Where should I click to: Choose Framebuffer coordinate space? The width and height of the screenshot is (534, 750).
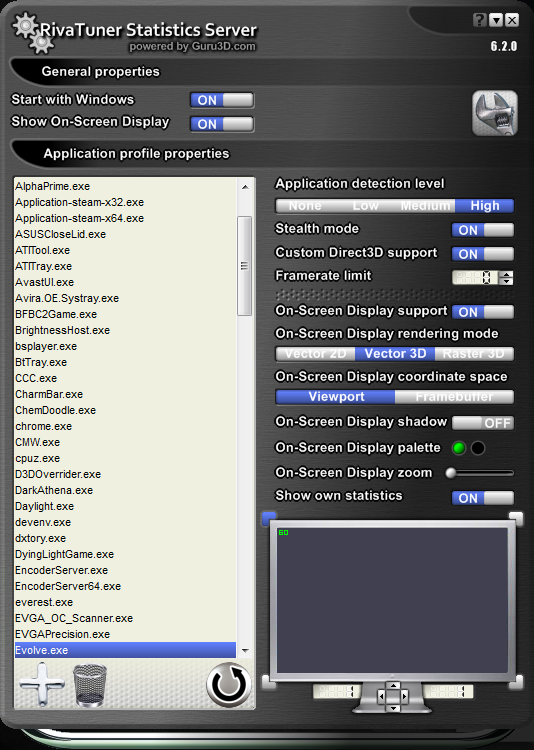[454, 397]
